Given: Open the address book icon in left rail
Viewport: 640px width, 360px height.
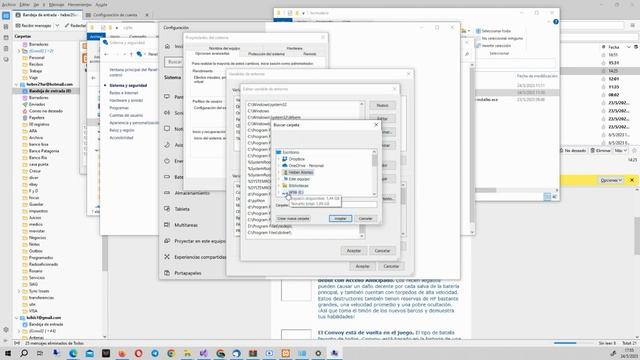Looking at the screenshot, I should click(x=6, y=27).
